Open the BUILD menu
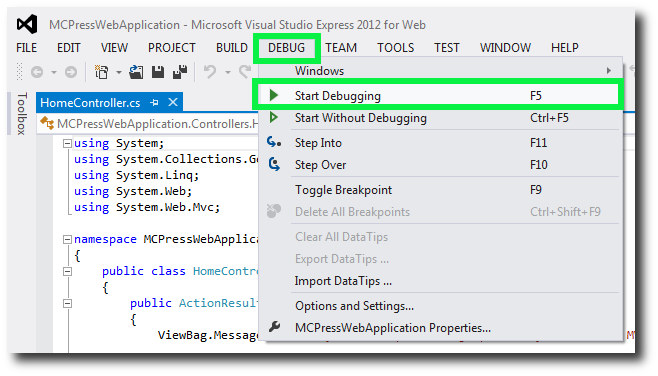Image resolution: width=658 pixels, height=376 pixels. 232,48
